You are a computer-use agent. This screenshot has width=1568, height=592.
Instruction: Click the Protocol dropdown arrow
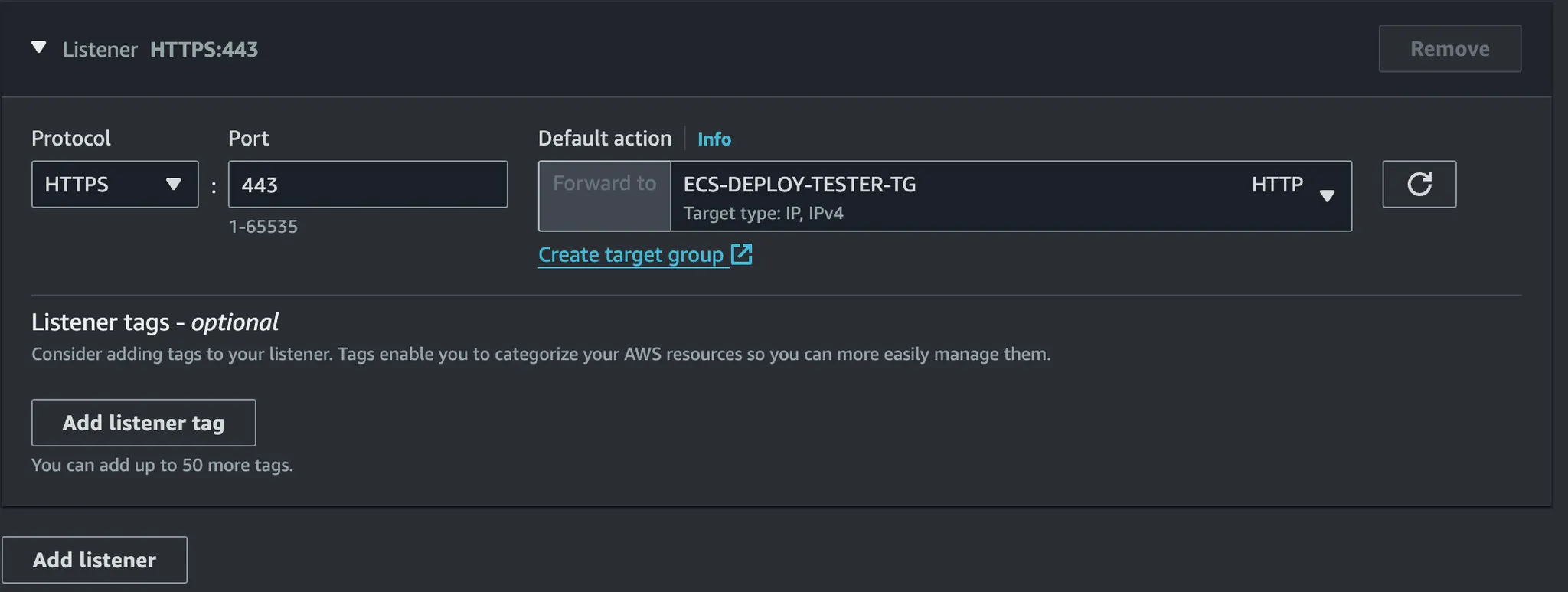pos(174,185)
